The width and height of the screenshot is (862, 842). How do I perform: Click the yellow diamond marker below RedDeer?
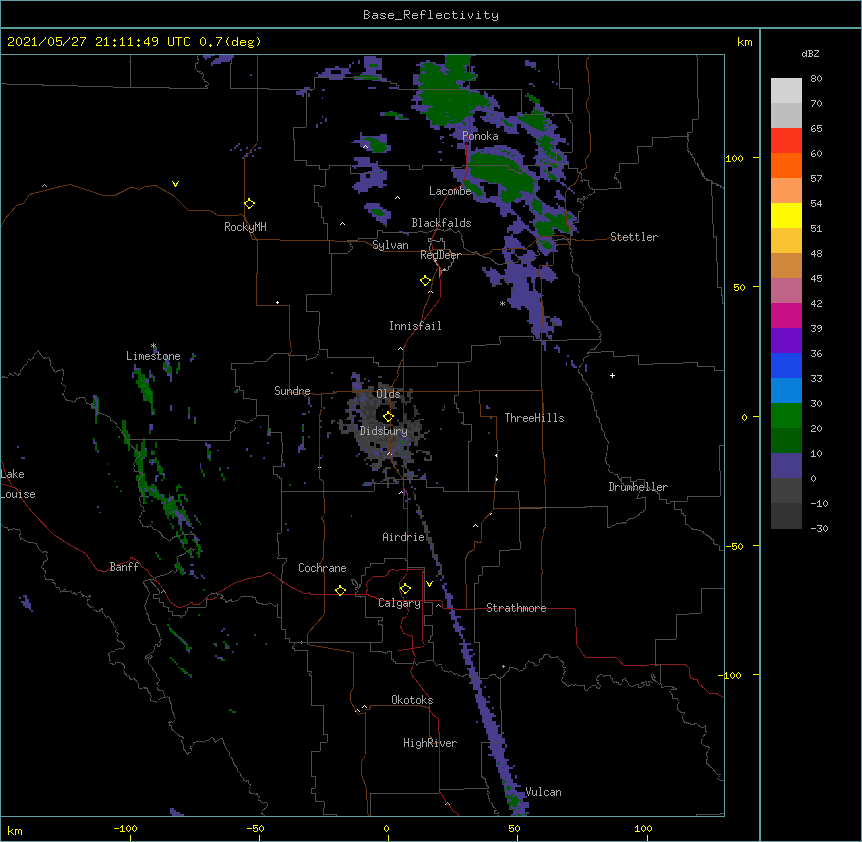click(x=425, y=281)
